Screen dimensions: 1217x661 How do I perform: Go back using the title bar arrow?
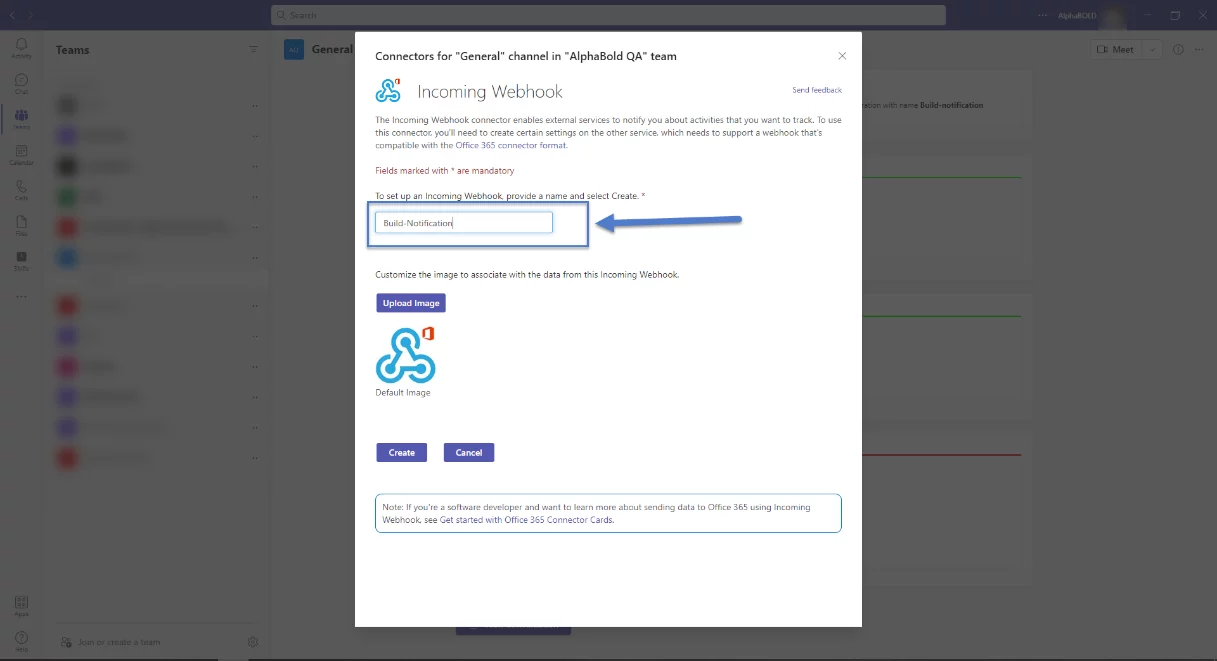pyautogui.click(x=12, y=15)
